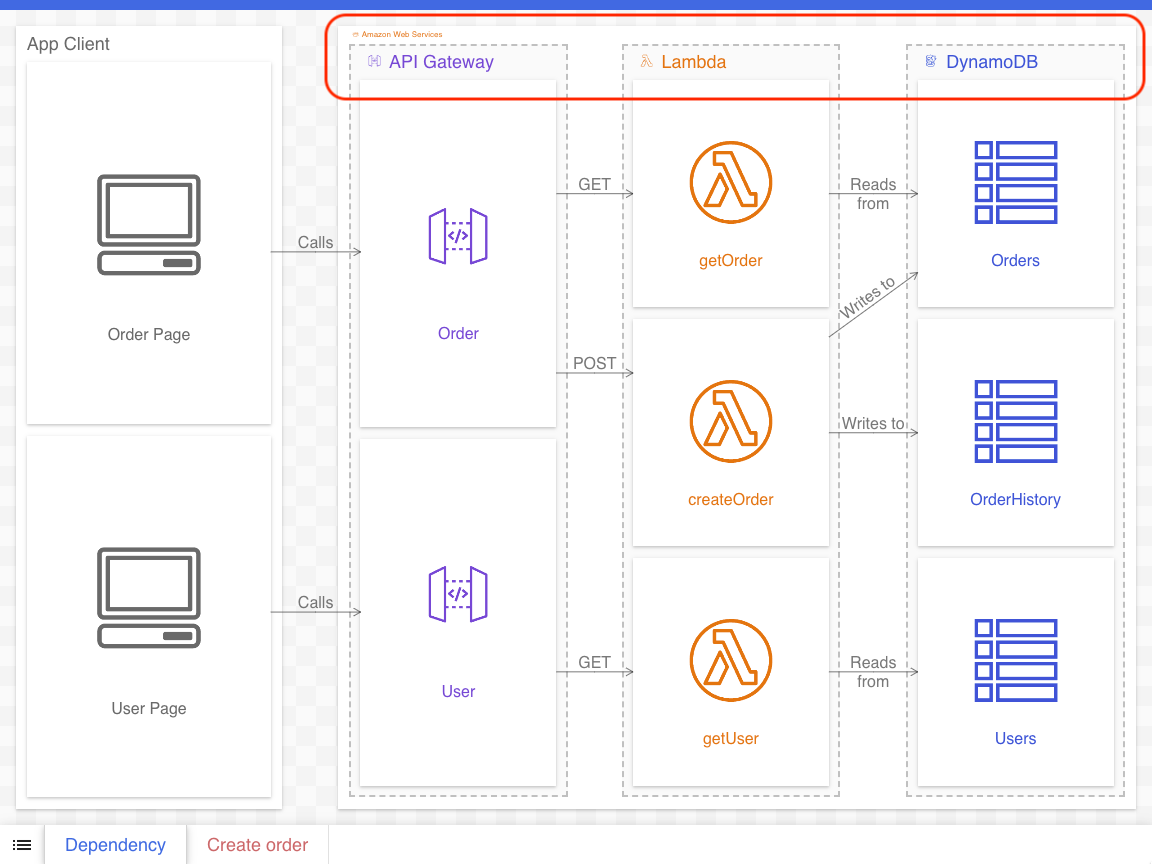Open the diagram list menu icon
This screenshot has height=864, width=1152.
22,845
